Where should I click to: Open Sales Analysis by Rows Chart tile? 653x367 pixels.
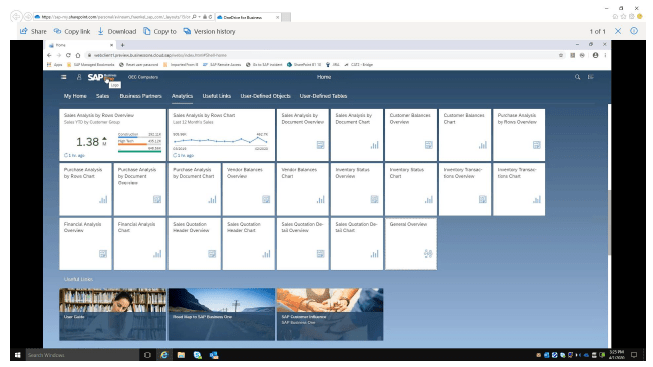[222, 135]
